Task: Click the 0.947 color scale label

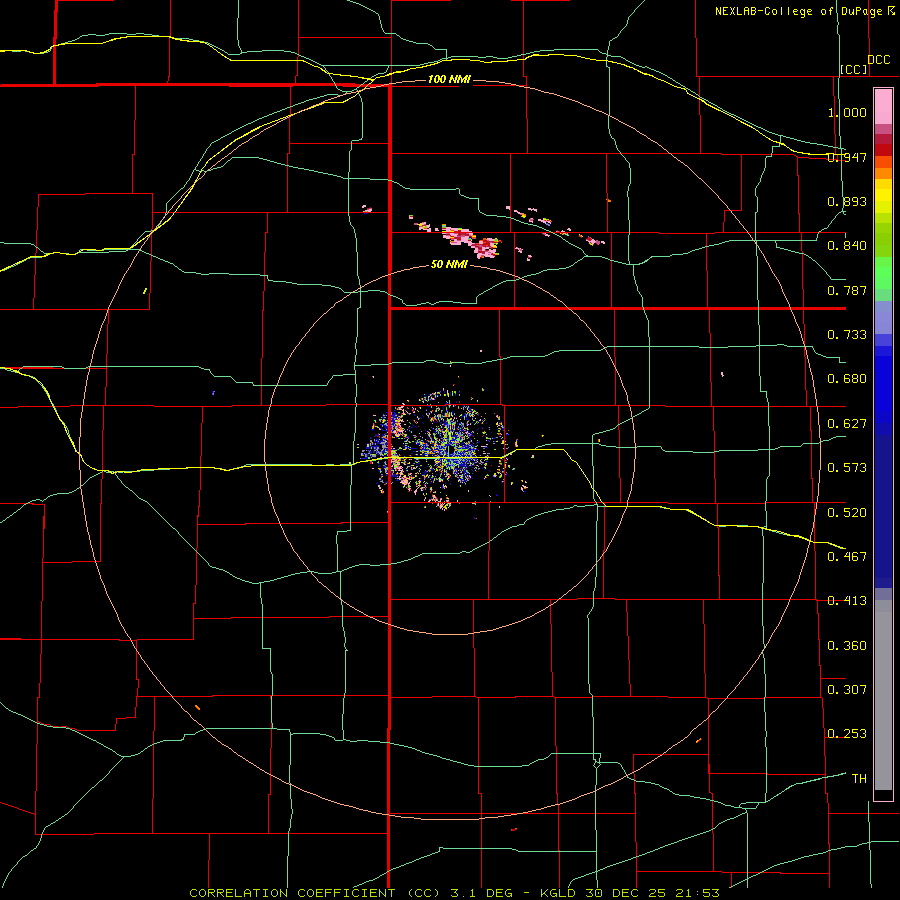Action: click(847, 157)
